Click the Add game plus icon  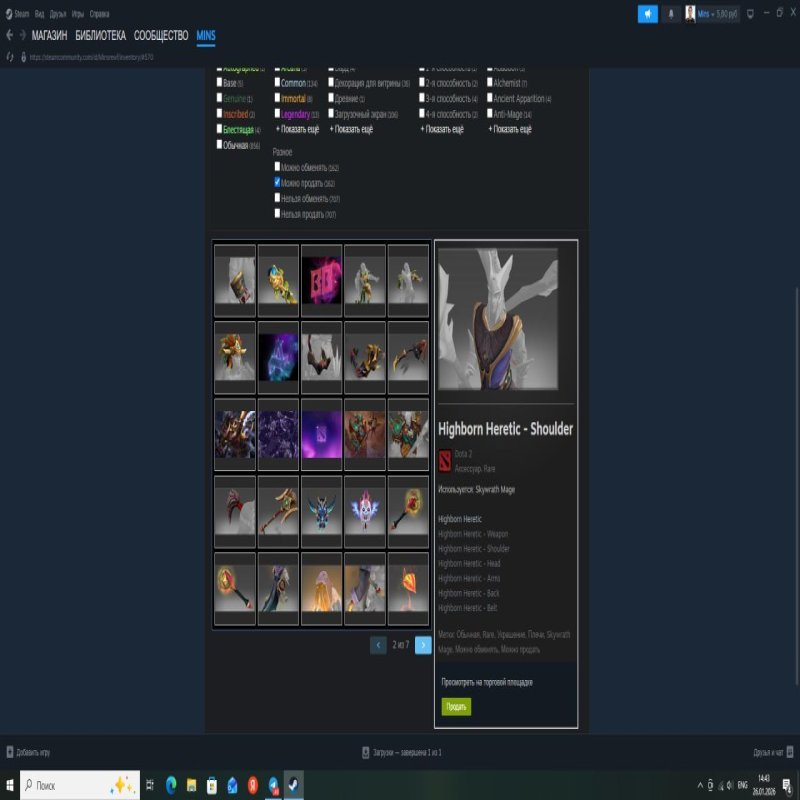click(x=10, y=752)
